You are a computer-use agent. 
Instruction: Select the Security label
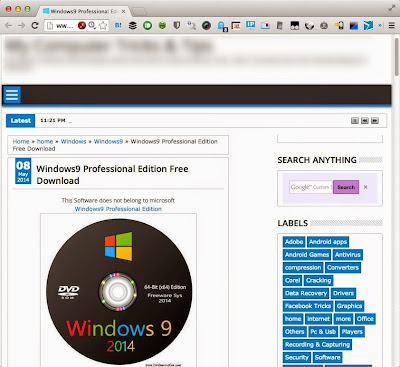pos(297,358)
